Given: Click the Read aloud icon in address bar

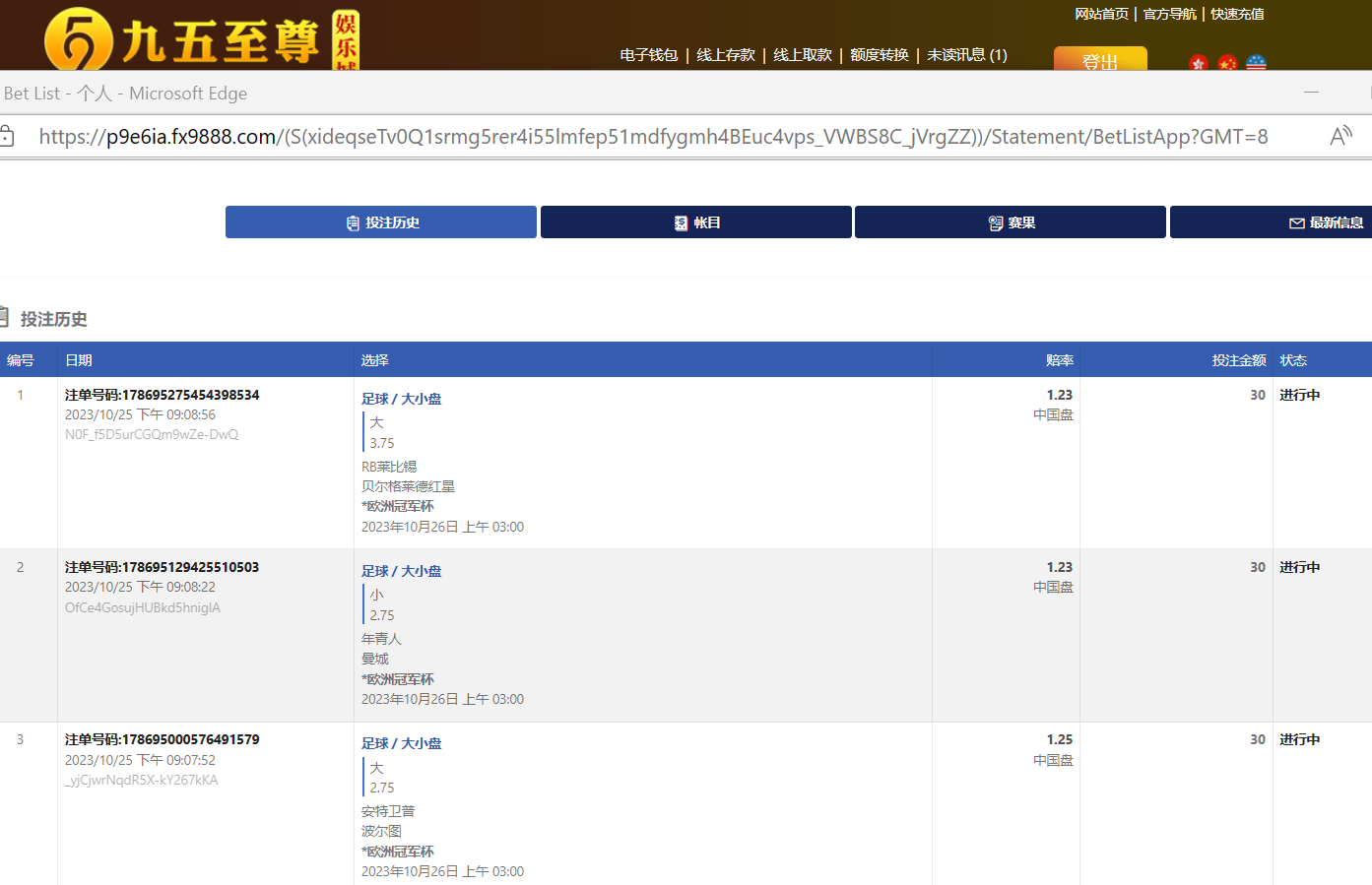Looking at the screenshot, I should [1340, 137].
